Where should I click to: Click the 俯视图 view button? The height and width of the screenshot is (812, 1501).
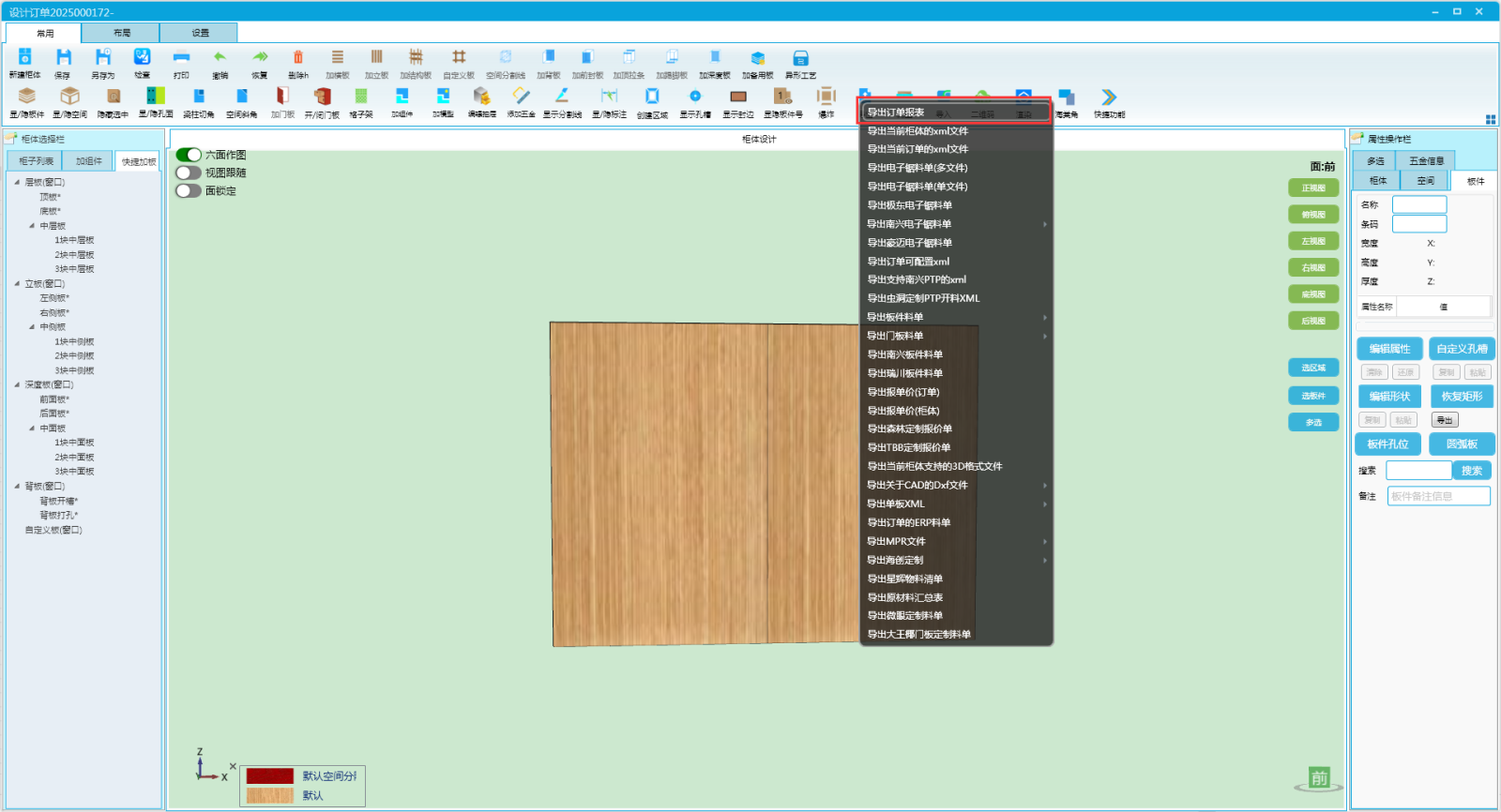point(1313,215)
